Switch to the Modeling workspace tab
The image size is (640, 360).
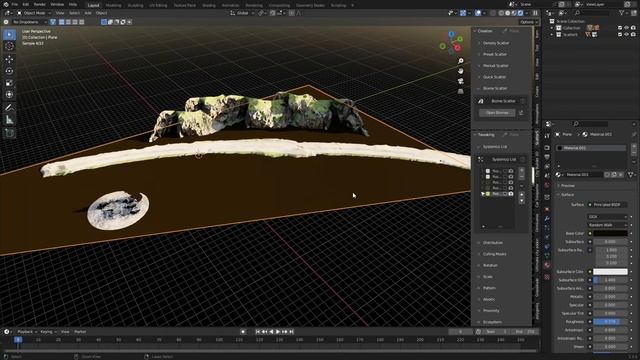point(113,5)
